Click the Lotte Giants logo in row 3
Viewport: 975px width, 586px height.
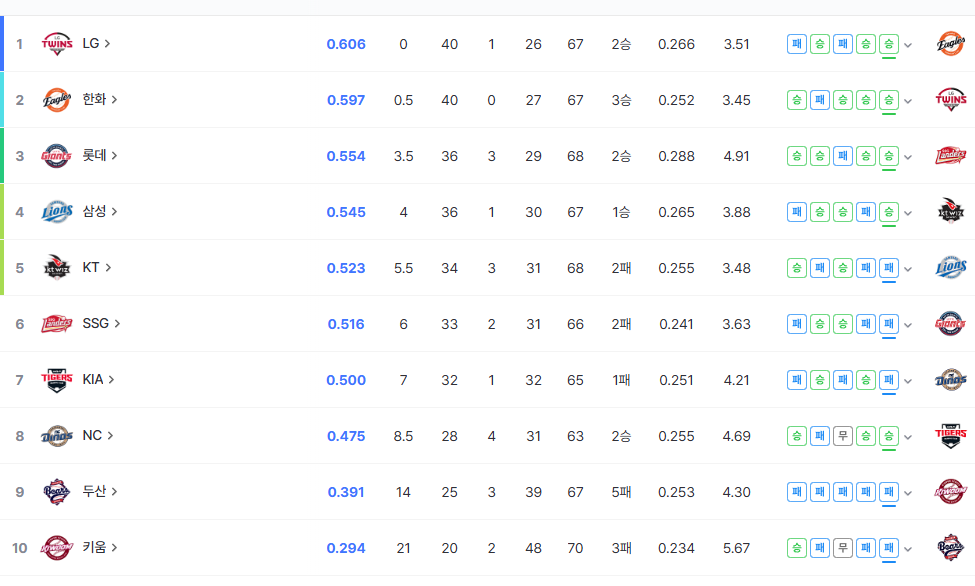click(x=57, y=156)
